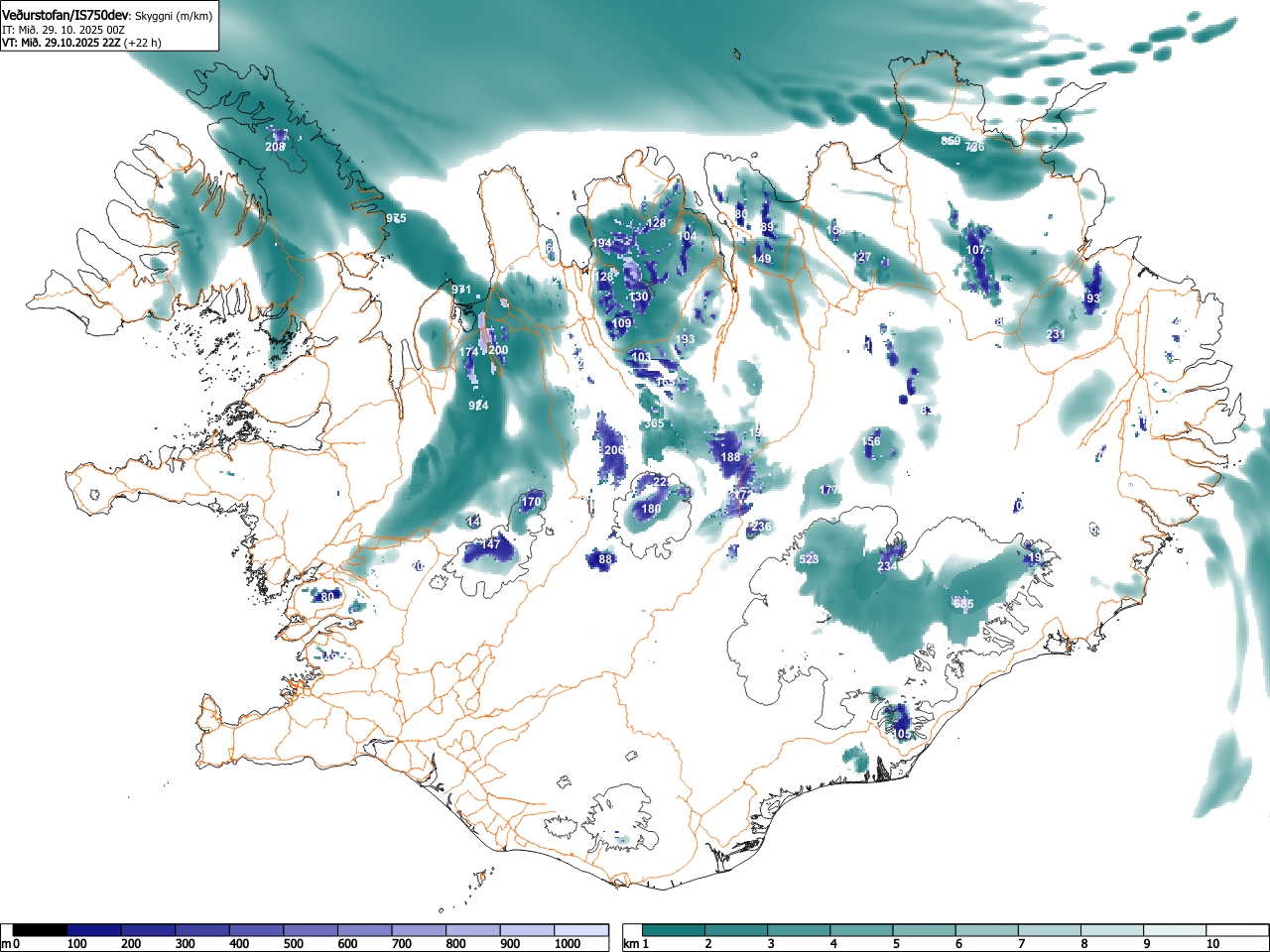
Task: Click the 10 label in the km legend
Action: click(1212, 944)
